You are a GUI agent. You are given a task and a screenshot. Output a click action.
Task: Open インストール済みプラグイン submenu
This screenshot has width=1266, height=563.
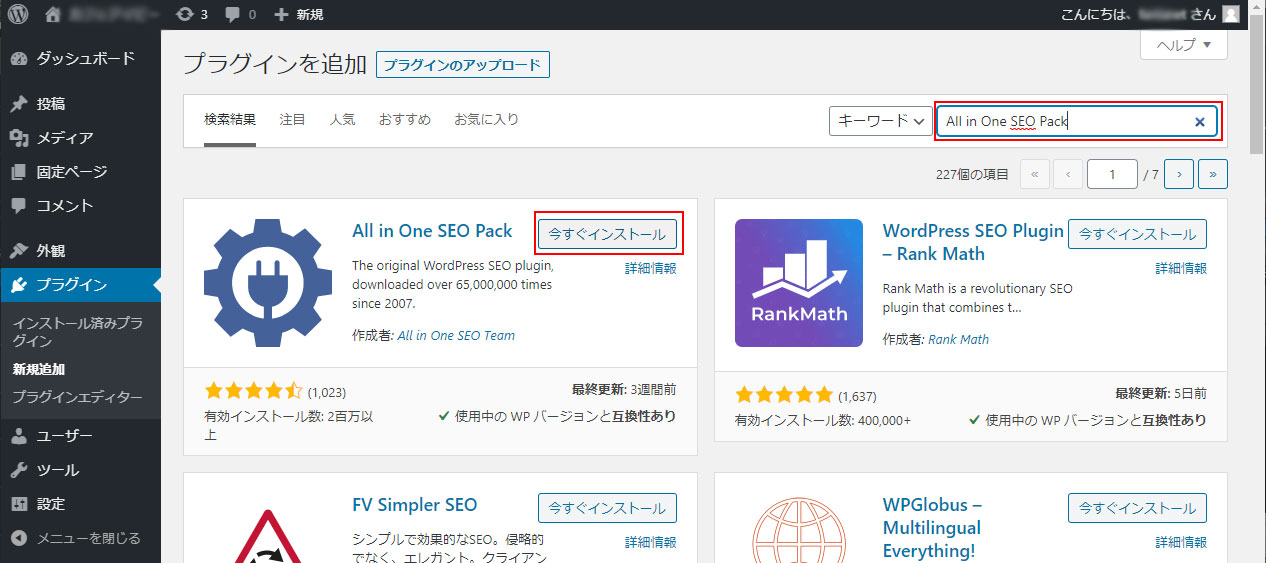click(77, 332)
